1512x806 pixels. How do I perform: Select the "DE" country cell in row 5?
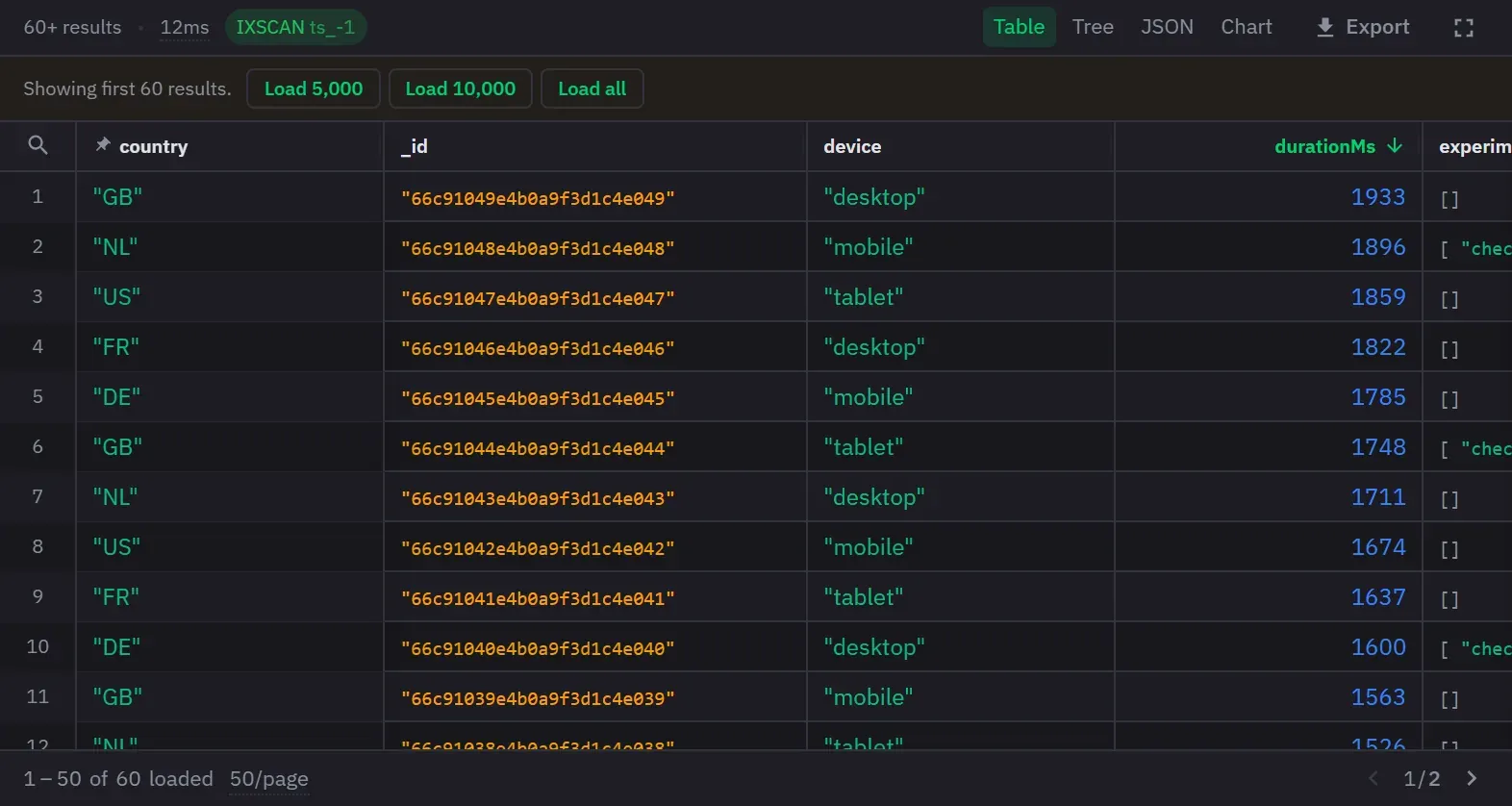[x=230, y=397]
